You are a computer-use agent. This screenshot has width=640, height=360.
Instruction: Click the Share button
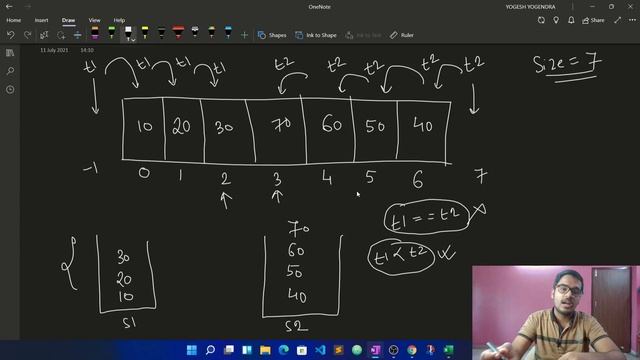click(x=593, y=20)
